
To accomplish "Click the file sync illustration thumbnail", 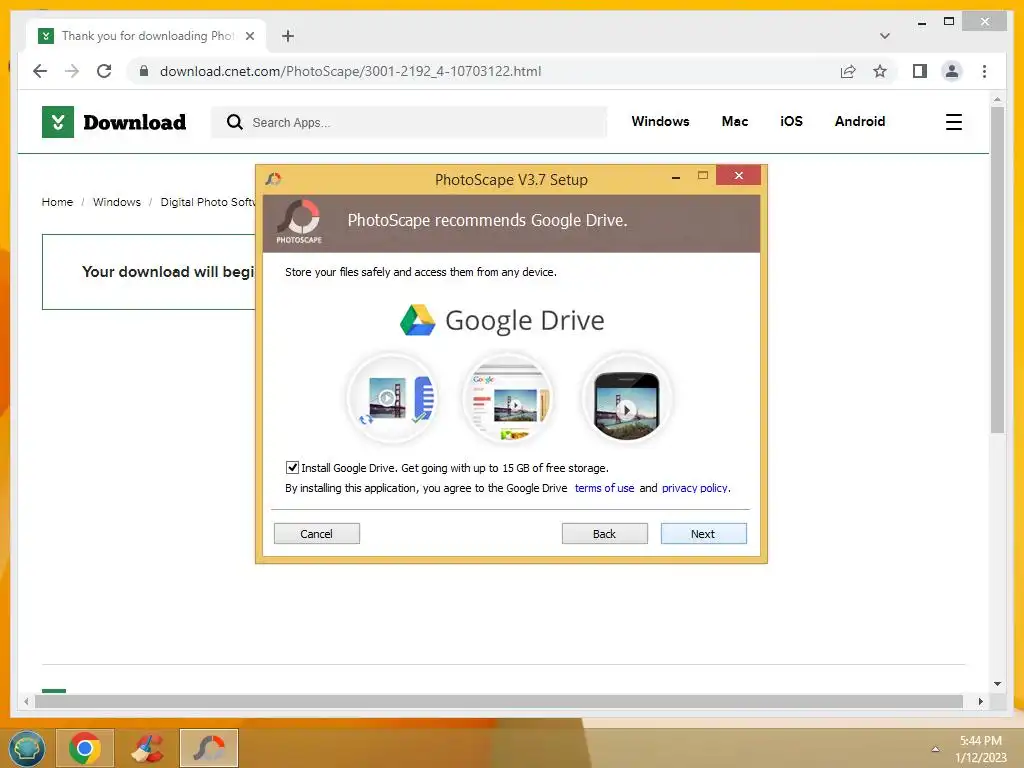I will [392, 398].
